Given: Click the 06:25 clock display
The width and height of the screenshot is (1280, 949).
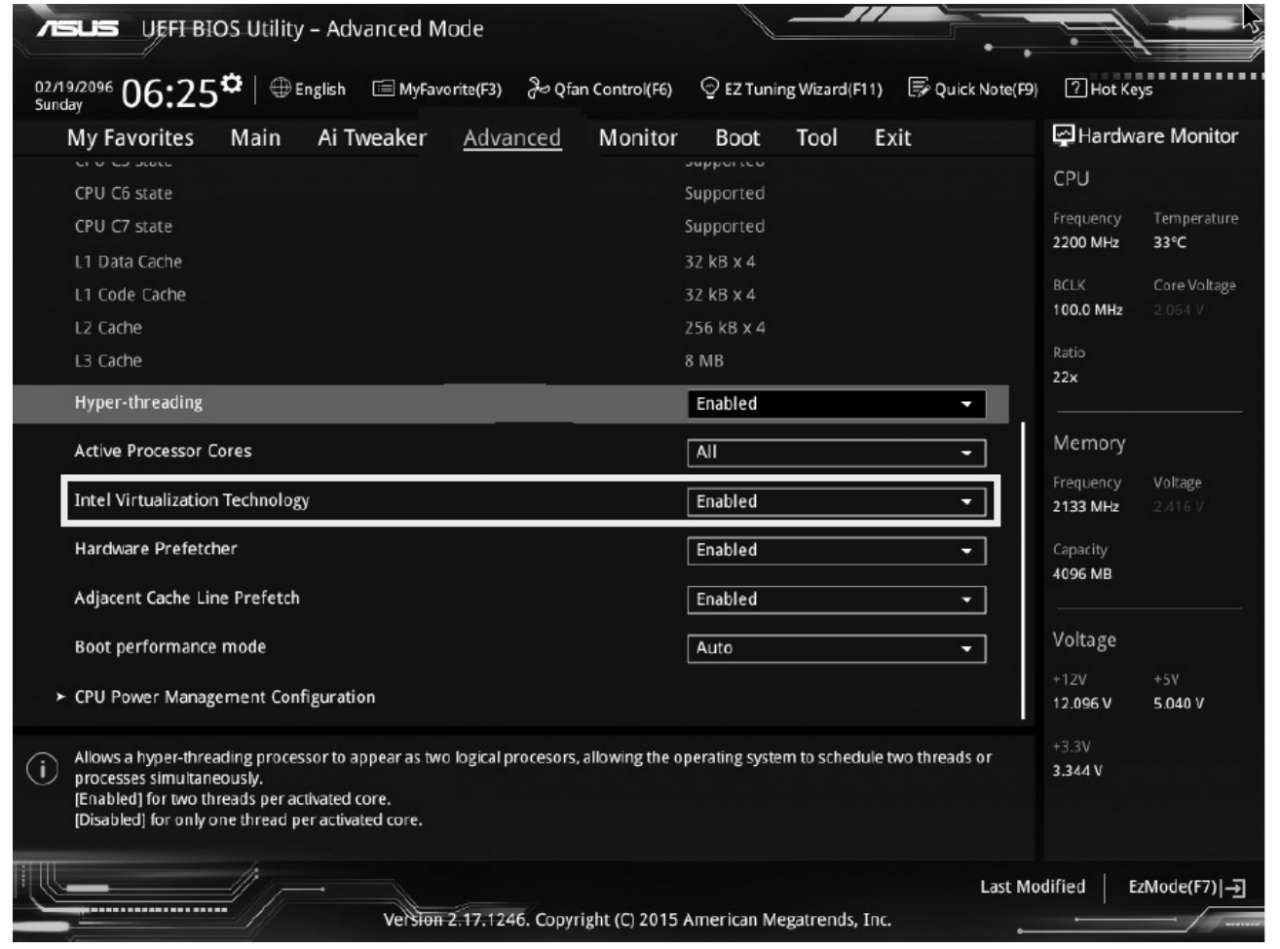Looking at the screenshot, I should 170,94.
